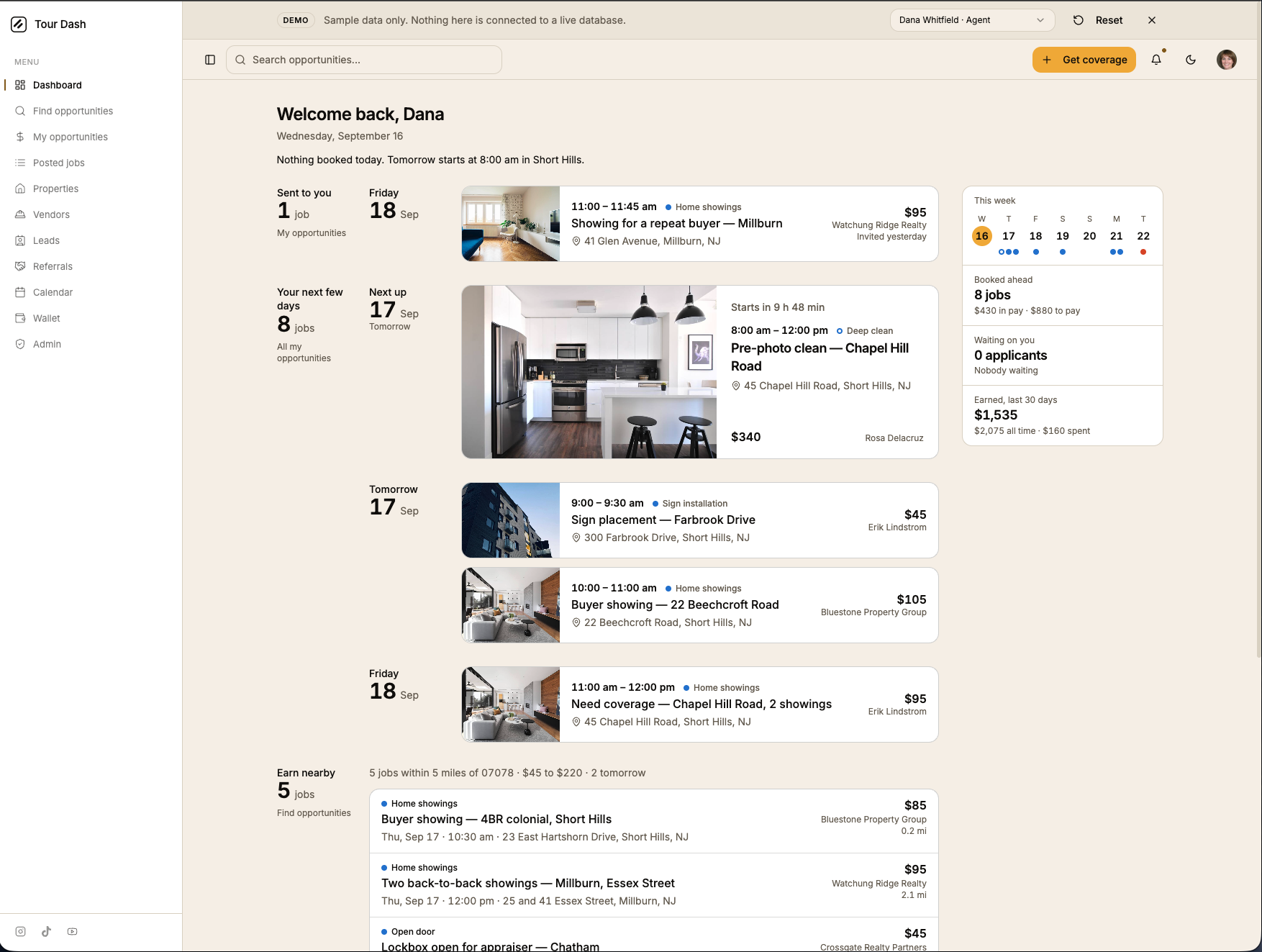Click the Get coverage button
The width and height of the screenshot is (1262, 952).
[1084, 60]
